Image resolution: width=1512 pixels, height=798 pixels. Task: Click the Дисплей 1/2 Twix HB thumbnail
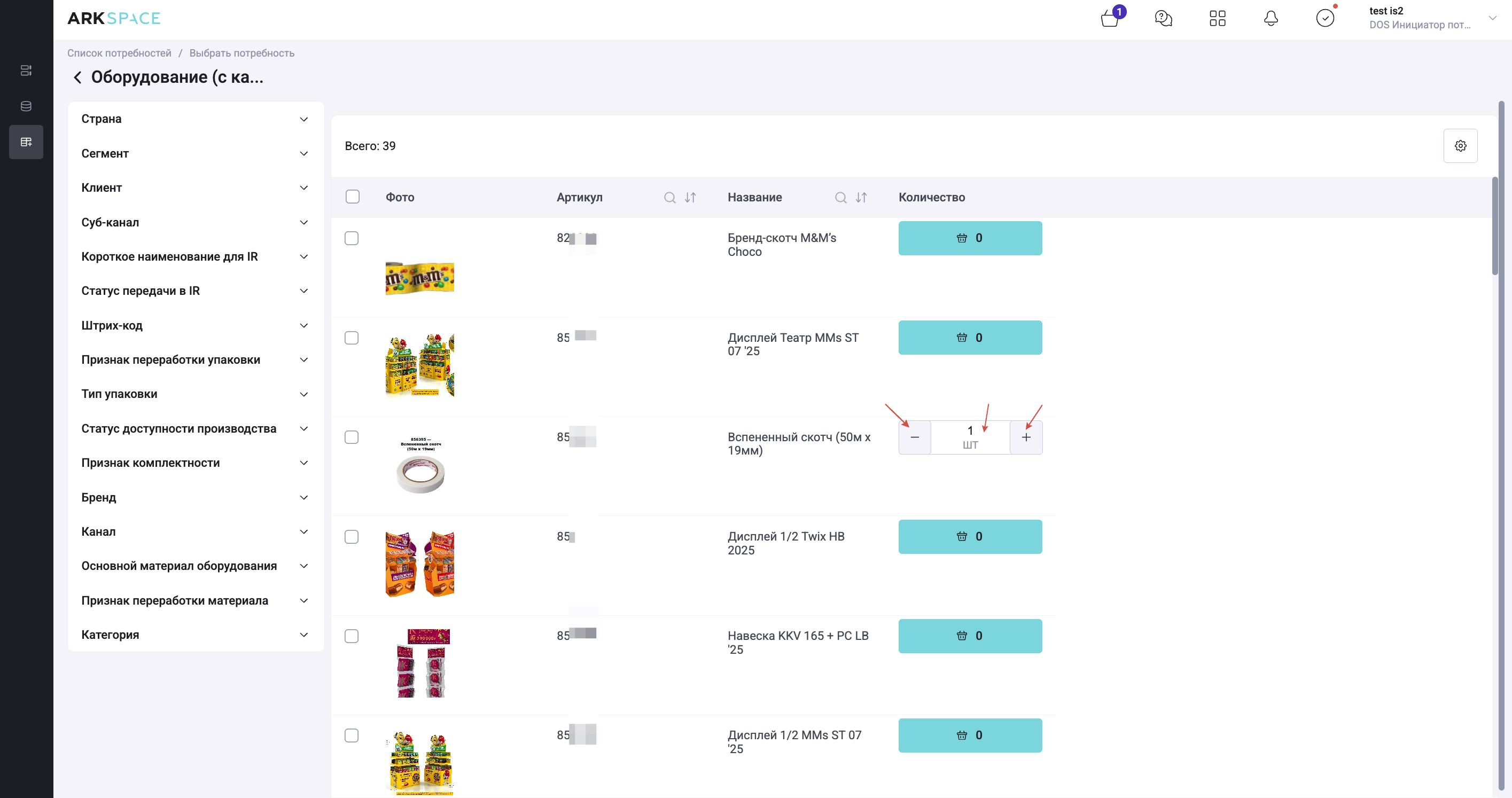tap(419, 564)
